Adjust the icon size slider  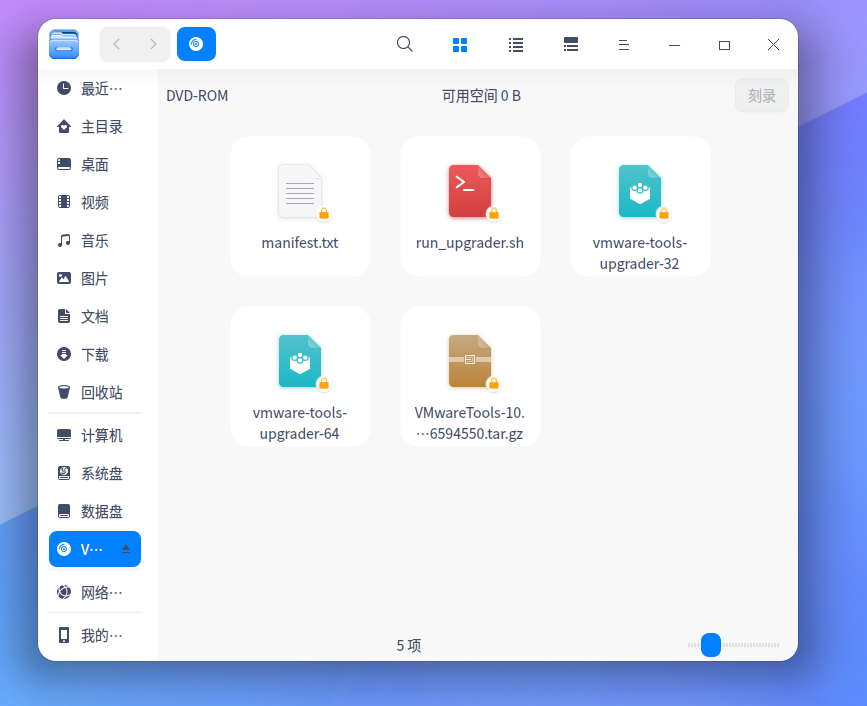710,645
